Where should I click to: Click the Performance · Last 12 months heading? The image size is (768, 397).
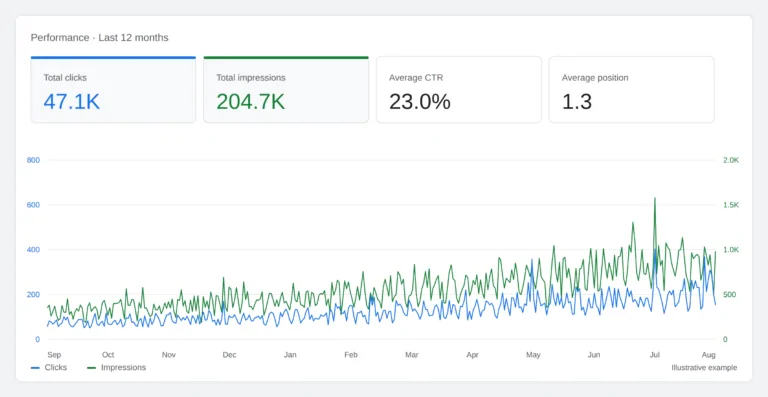click(x=99, y=38)
